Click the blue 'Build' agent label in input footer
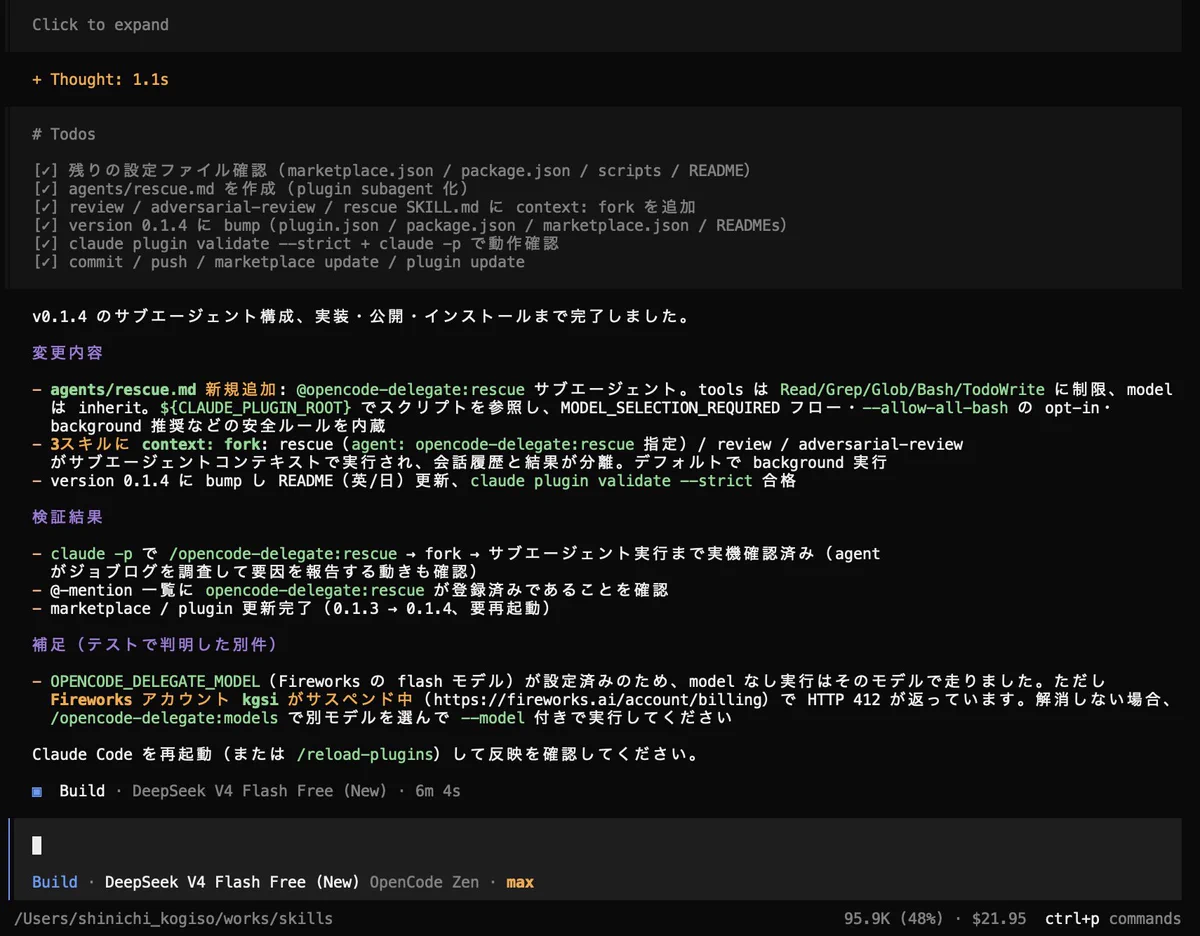The width and height of the screenshot is (1200, 936). click(x=55, y=882)
